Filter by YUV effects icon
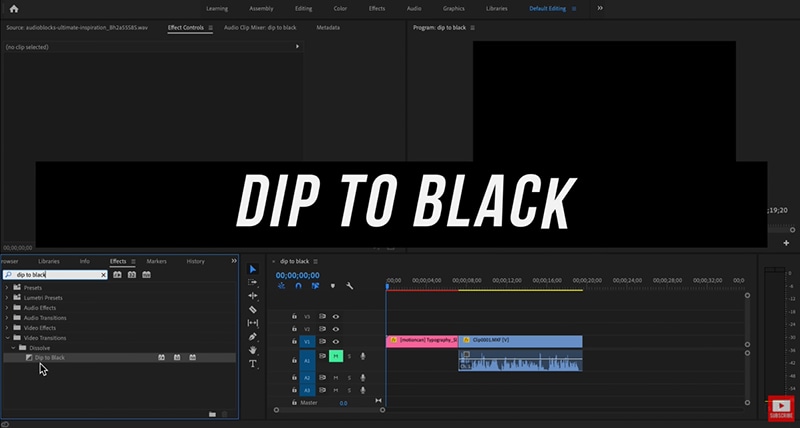Image resolution: width=800 pixels, height=428 pixels. tap(146, 274)
